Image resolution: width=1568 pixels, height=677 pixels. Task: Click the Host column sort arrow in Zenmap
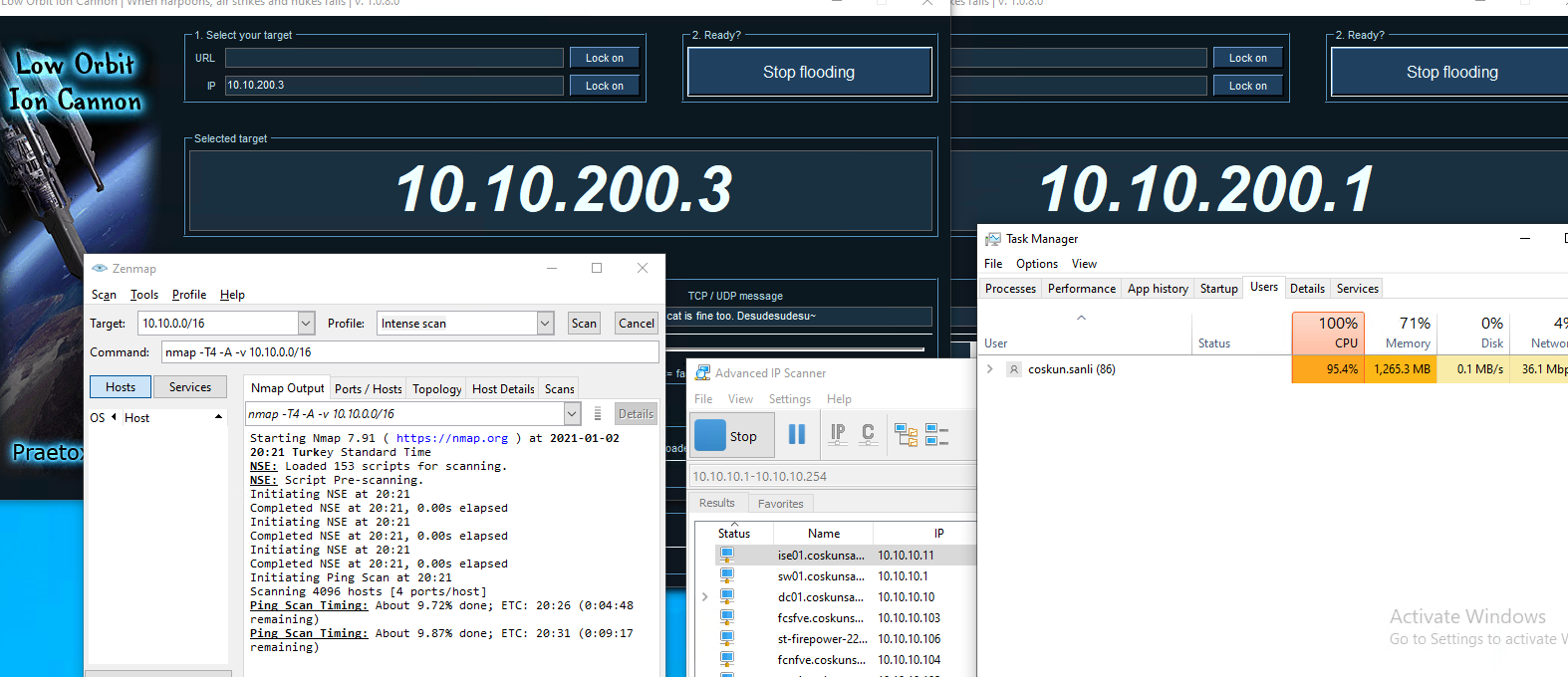[x=218, y=417]
